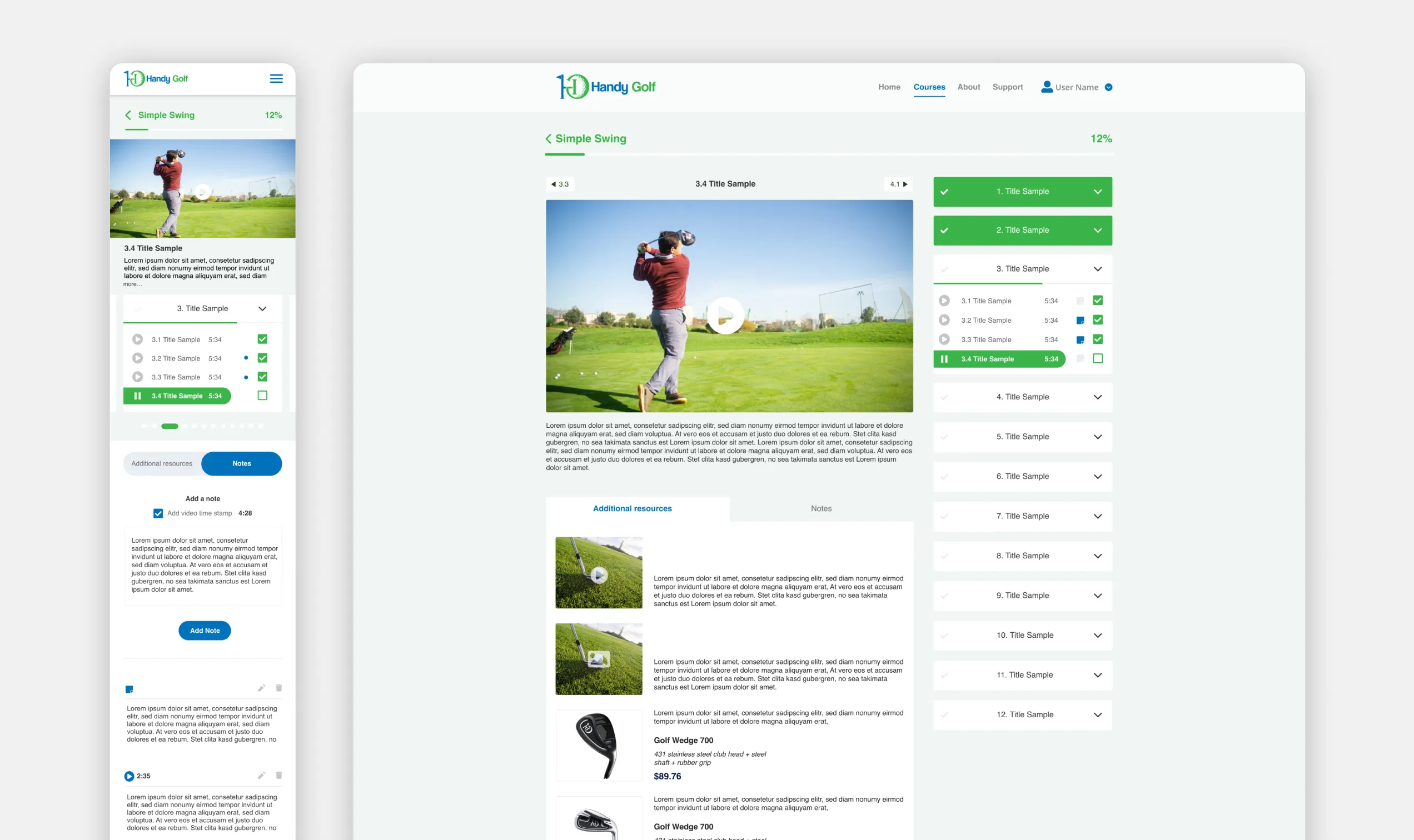Click the user profile avatar icon

1047,87
